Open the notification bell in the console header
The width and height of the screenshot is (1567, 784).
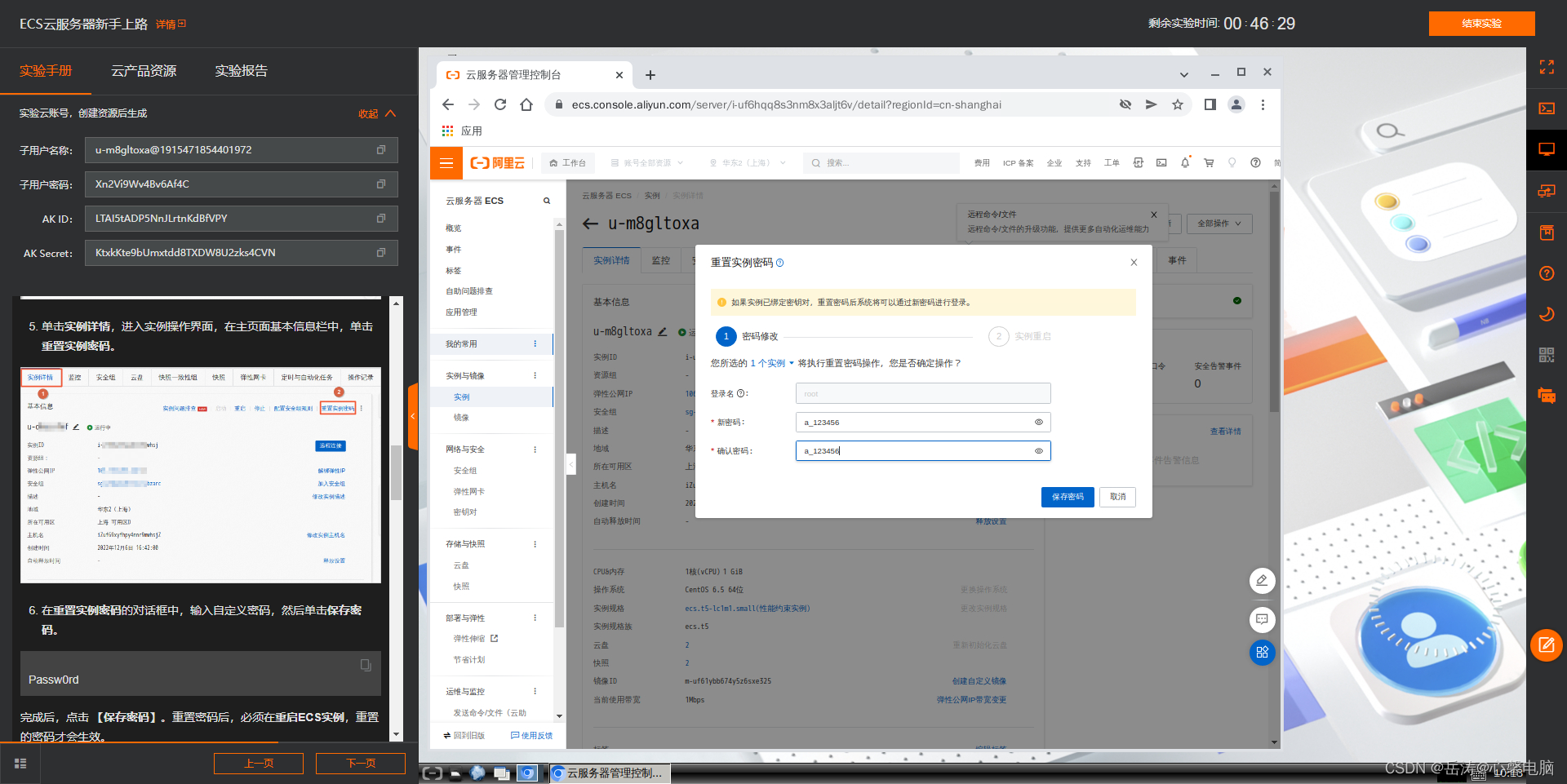1185,163
